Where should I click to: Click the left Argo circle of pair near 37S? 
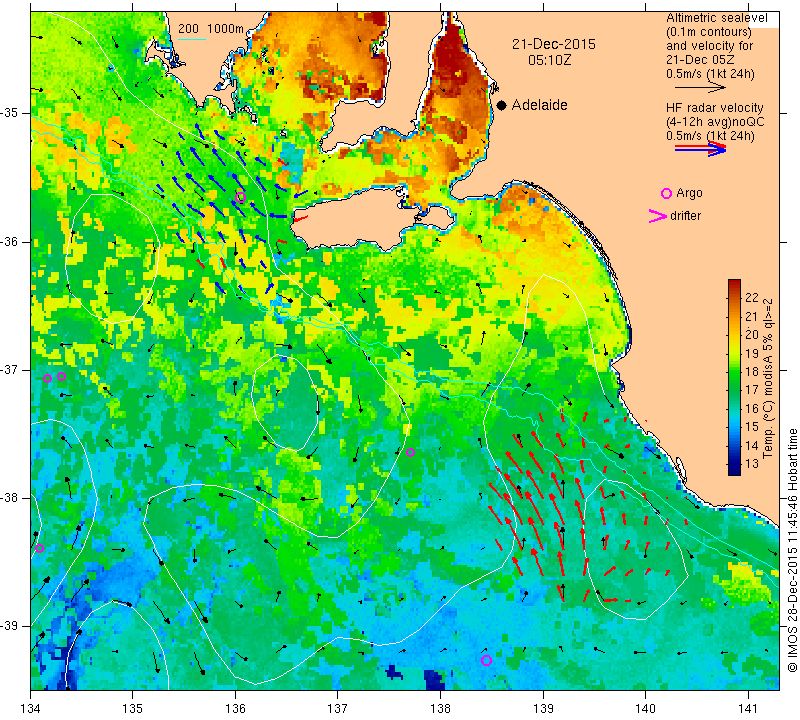47,378
